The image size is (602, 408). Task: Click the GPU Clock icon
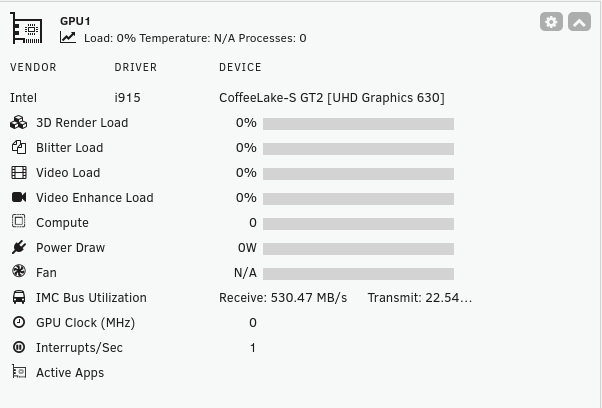[x=19, y=322]
